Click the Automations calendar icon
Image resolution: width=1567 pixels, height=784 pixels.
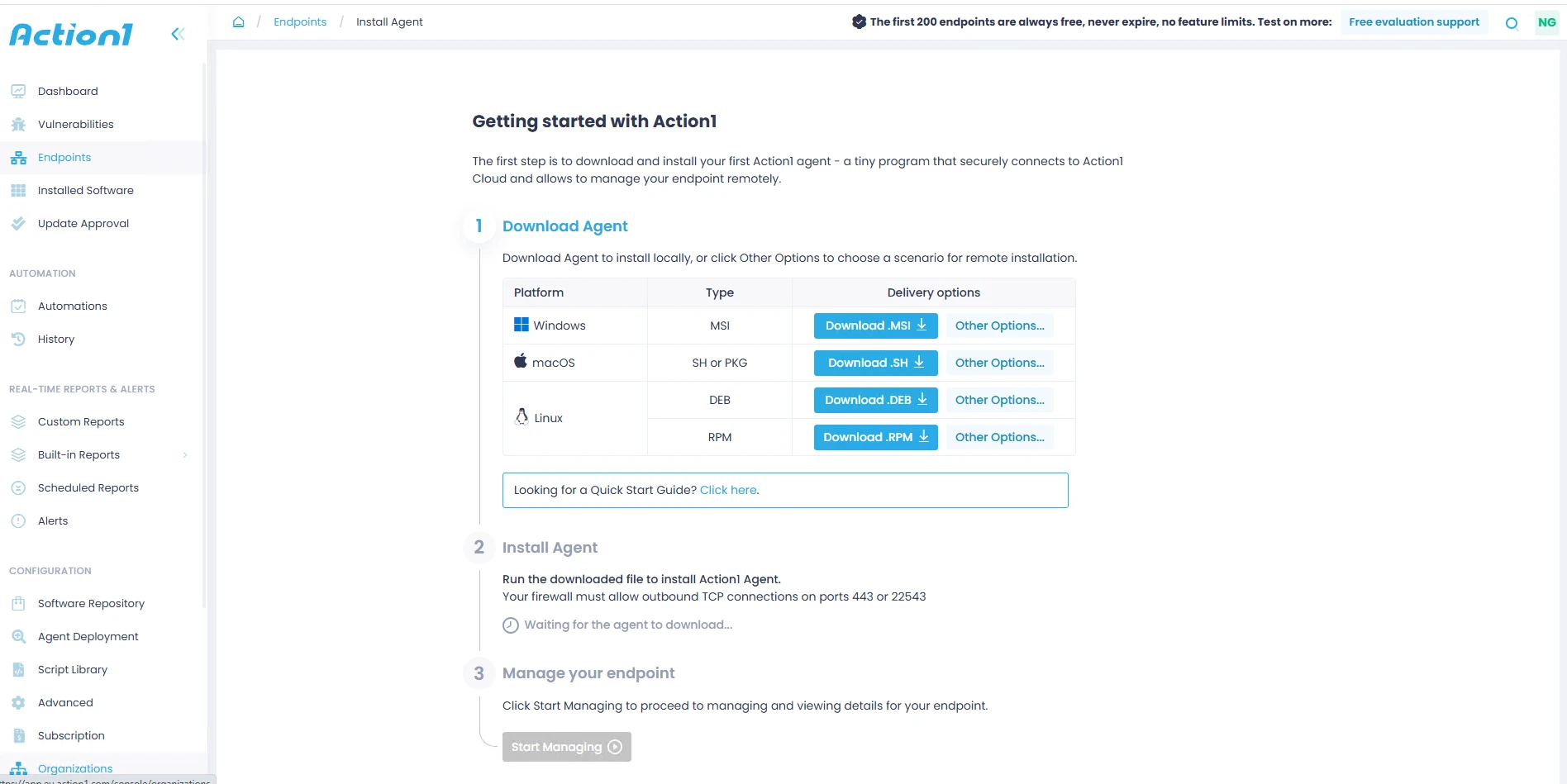18,306
